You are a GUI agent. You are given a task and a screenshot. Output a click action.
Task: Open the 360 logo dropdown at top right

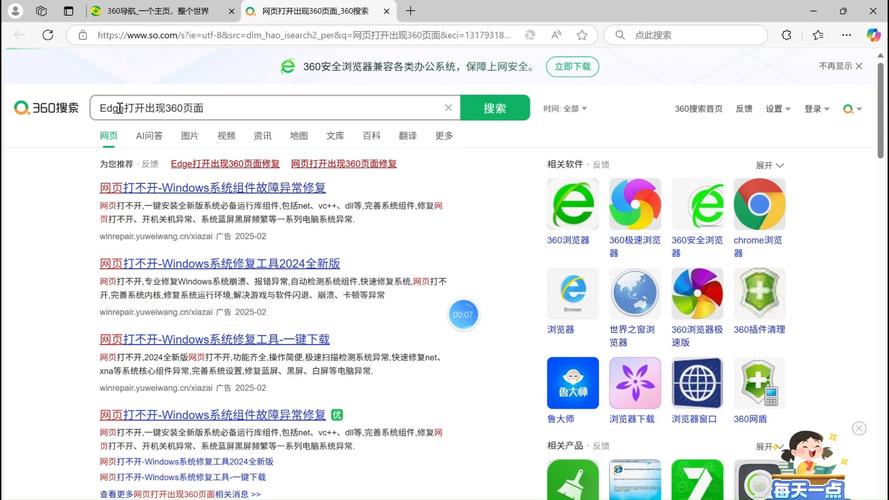pyautogui.click(x=852, y=108)
